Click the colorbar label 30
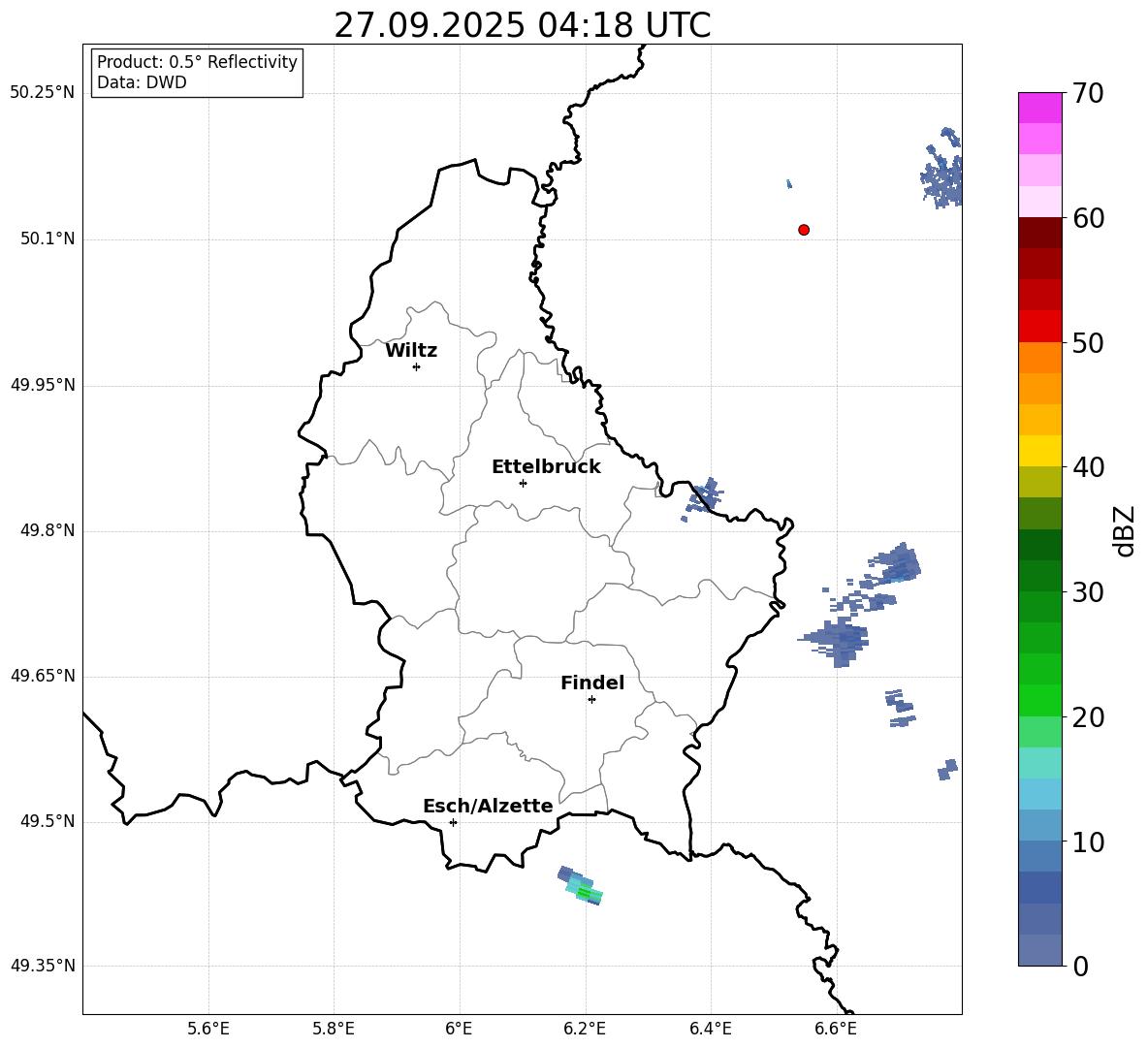This screenshot has height=1048, width=1148. click(1088, 592)
